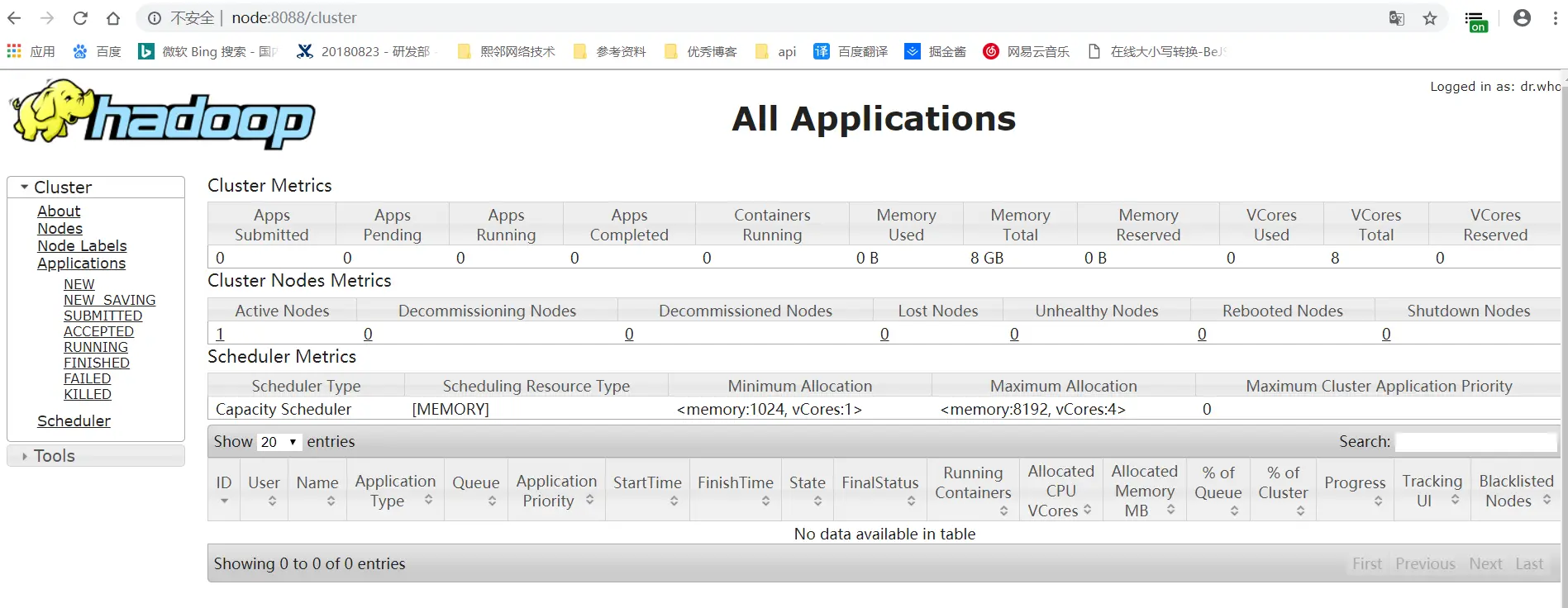Open the Node Labels link

click(x=82, y=246)
